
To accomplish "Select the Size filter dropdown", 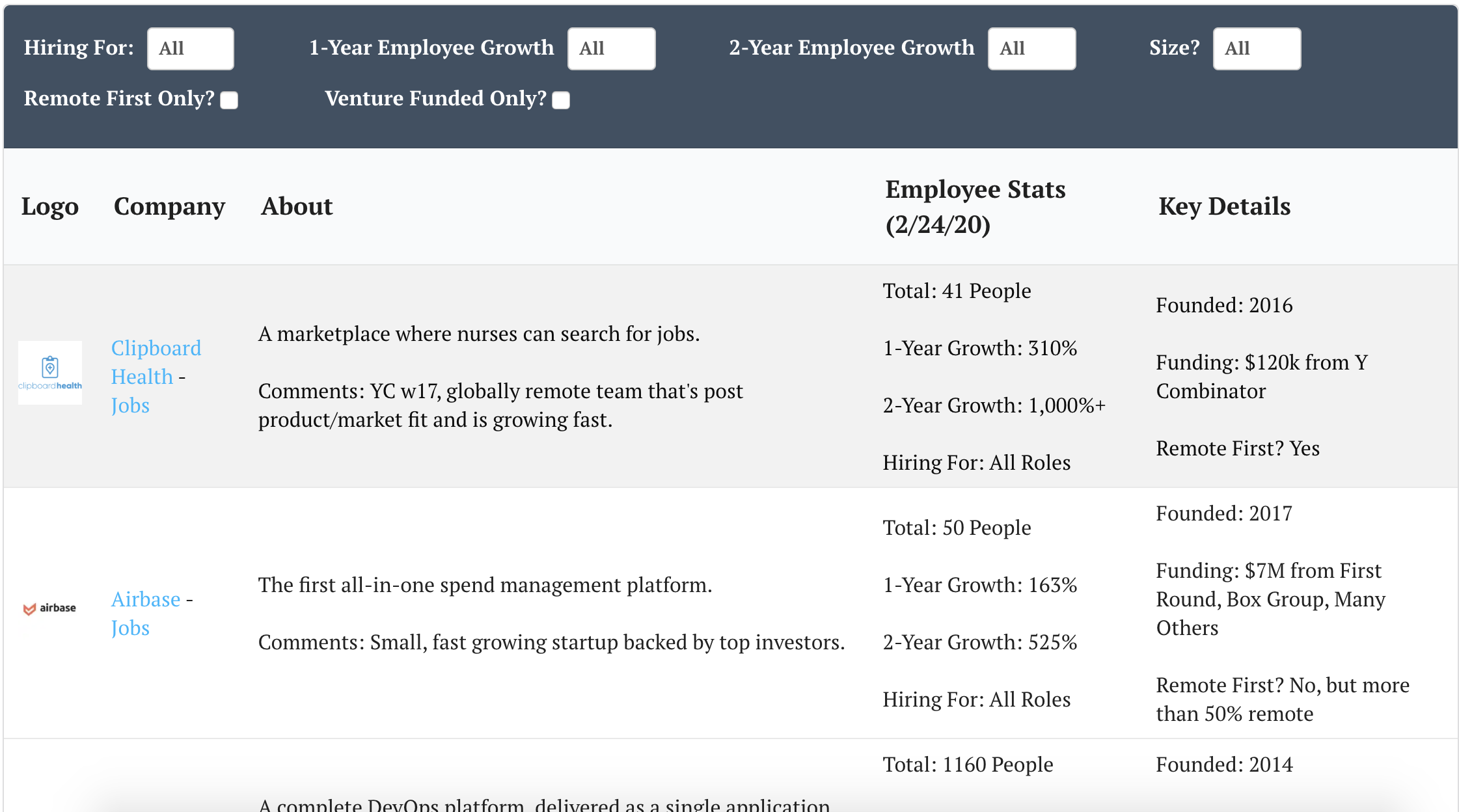I will [1257, 49].
